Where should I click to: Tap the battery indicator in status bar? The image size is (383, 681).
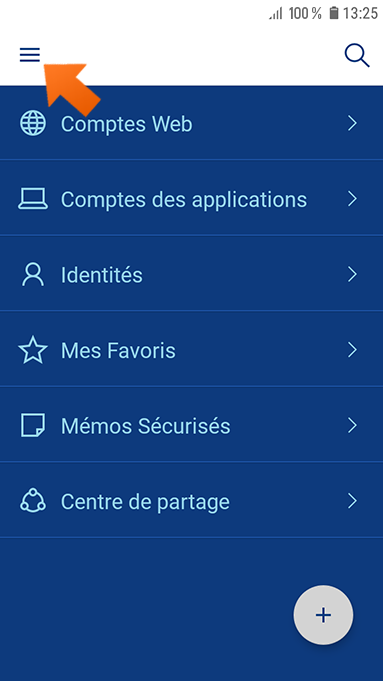coord(333,13)
